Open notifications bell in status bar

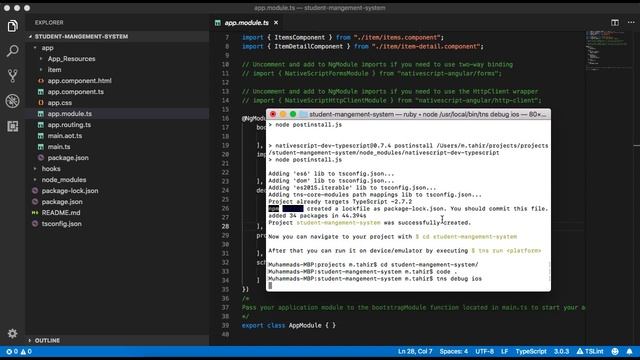(629, 351)
